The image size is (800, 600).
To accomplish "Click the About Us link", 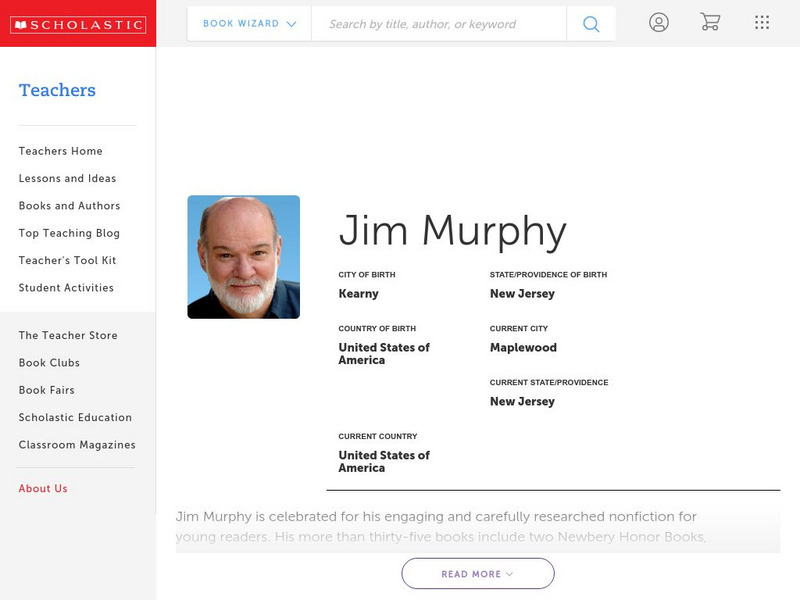I will 41,488.
